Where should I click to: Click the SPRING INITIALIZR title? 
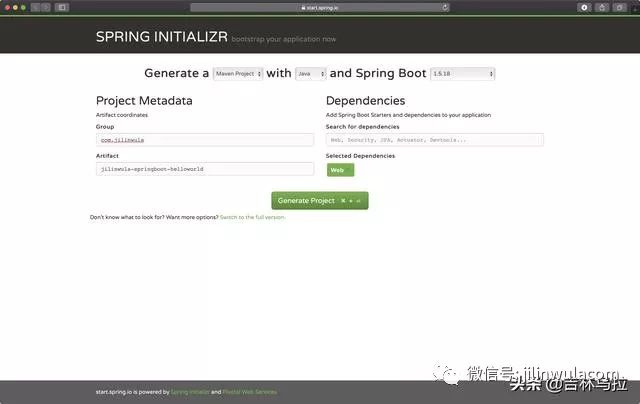162,37
